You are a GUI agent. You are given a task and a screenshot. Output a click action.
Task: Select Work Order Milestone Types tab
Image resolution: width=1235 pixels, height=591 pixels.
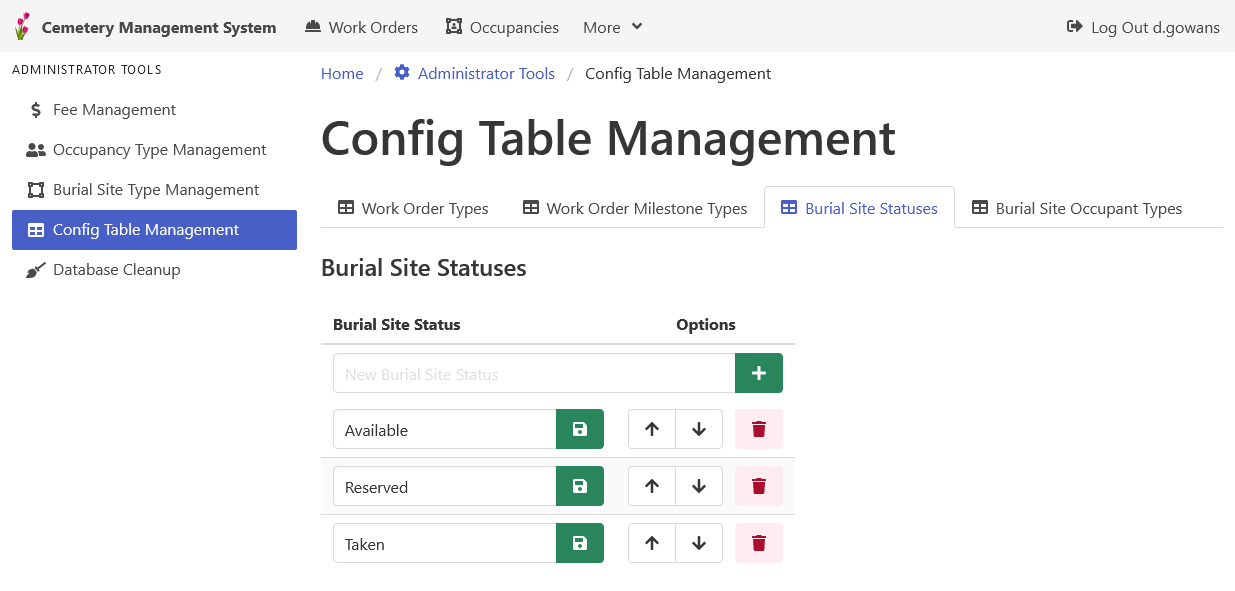(634, 208)
